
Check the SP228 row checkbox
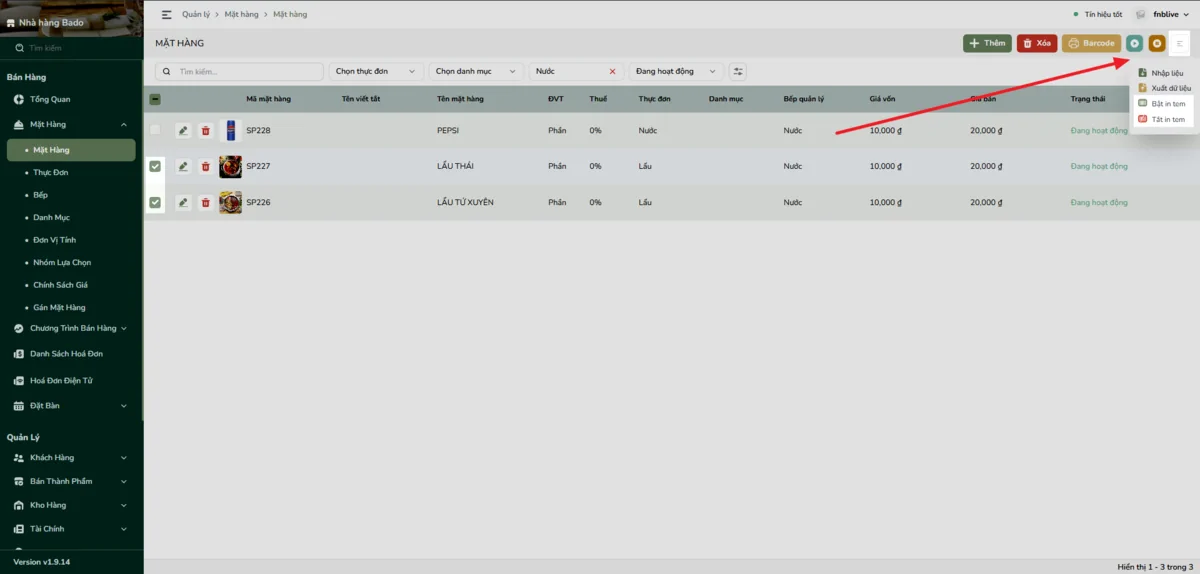[155, 130]
